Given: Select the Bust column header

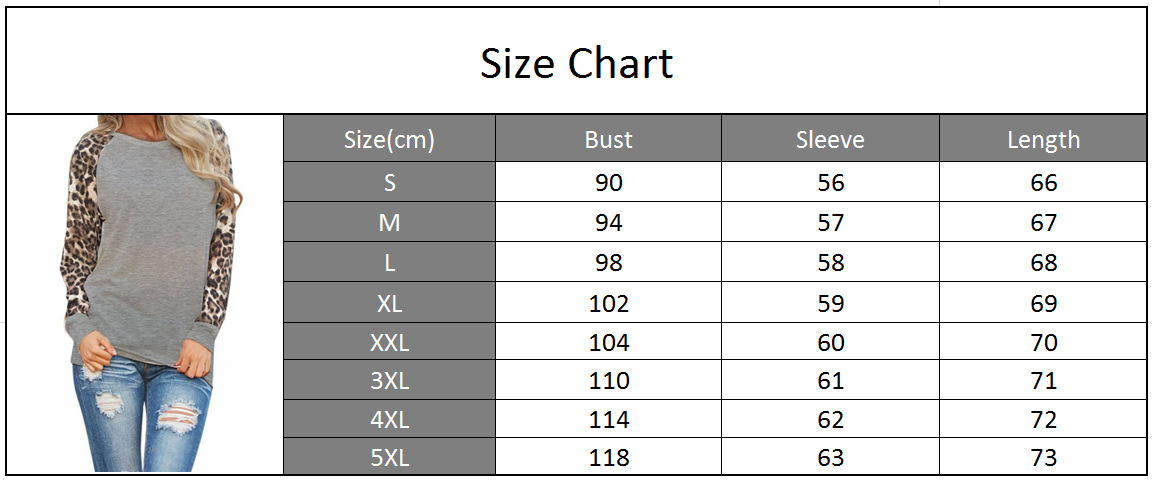Looking at the screenshot, I should click(608, 140).
